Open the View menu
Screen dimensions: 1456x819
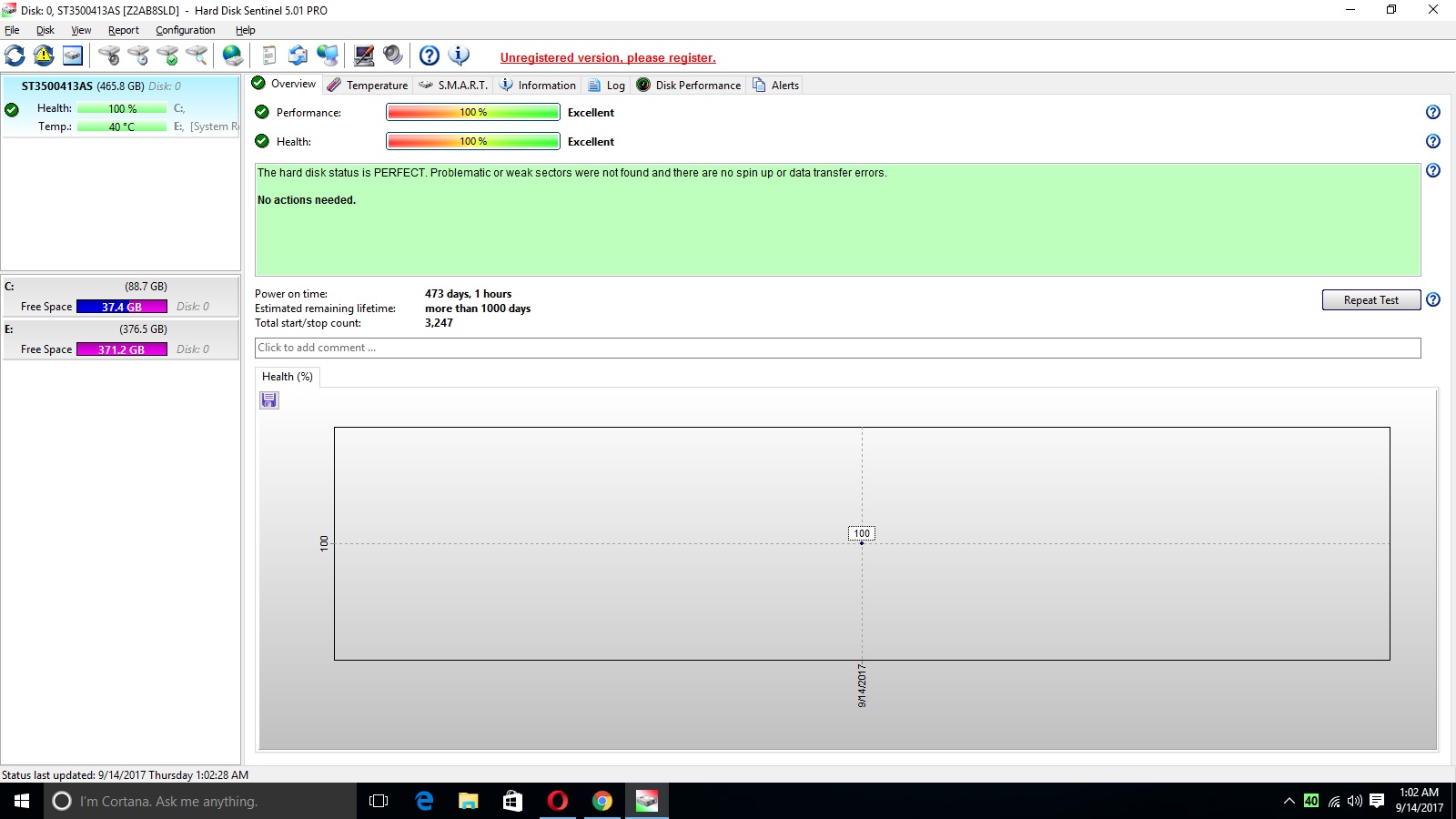pyautogui.click(x=81, y=30)
